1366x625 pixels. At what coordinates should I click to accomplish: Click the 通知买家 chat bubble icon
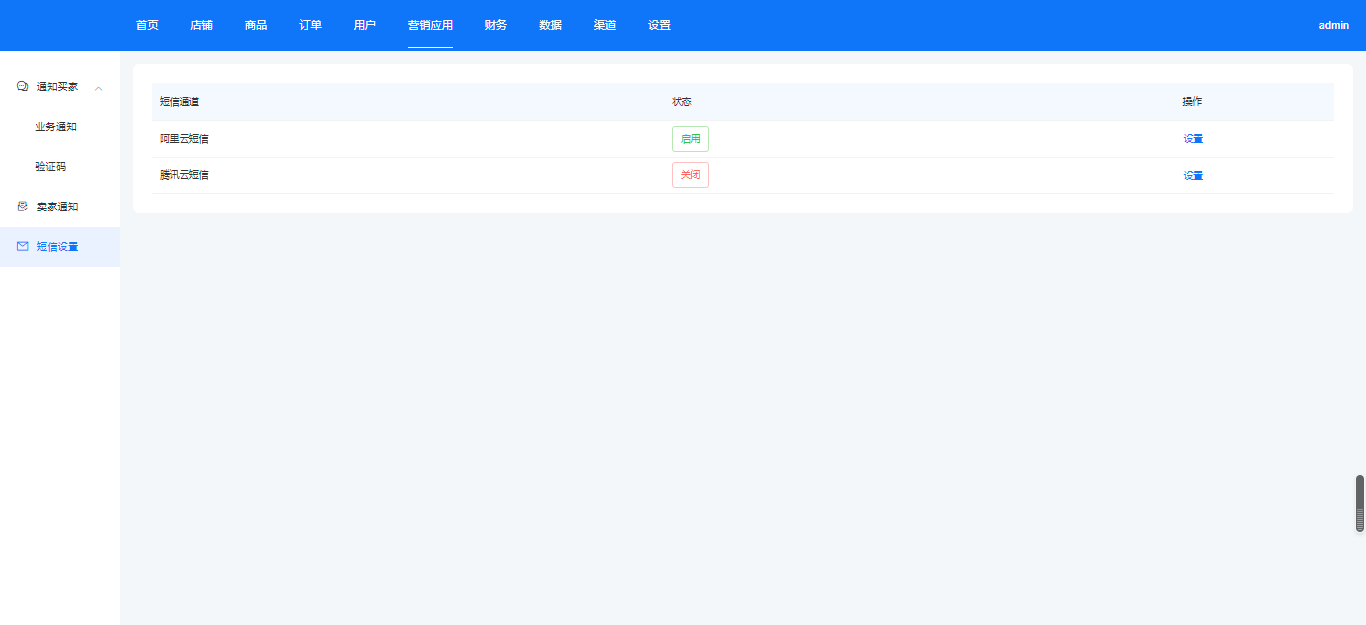23,87
